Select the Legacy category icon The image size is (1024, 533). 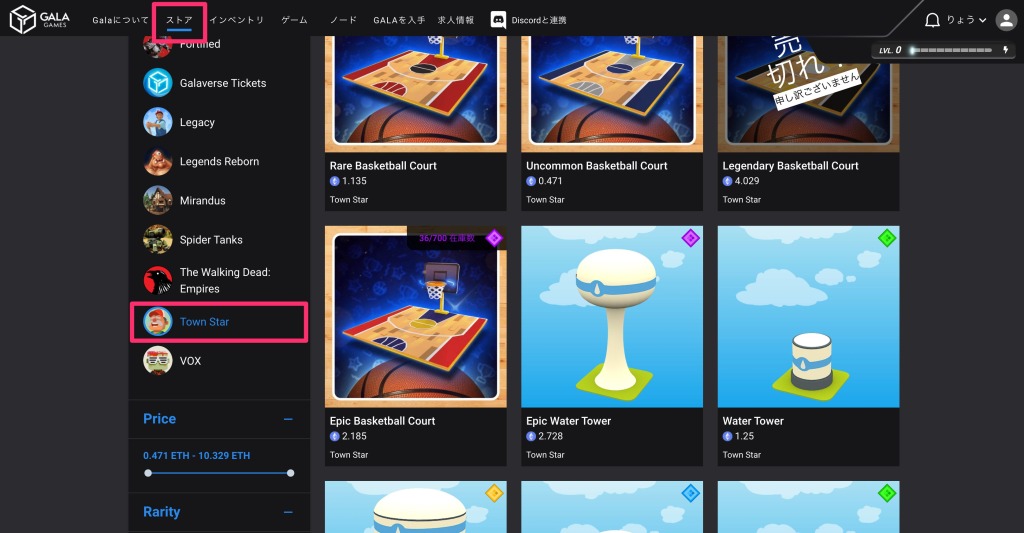point(157,122)
